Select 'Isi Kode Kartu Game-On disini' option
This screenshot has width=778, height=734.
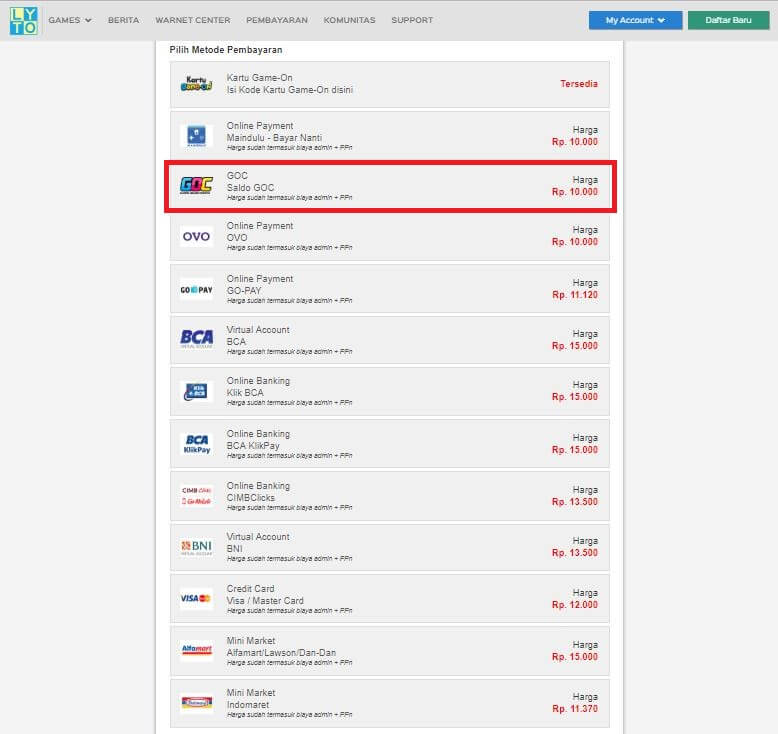(290, 90)
